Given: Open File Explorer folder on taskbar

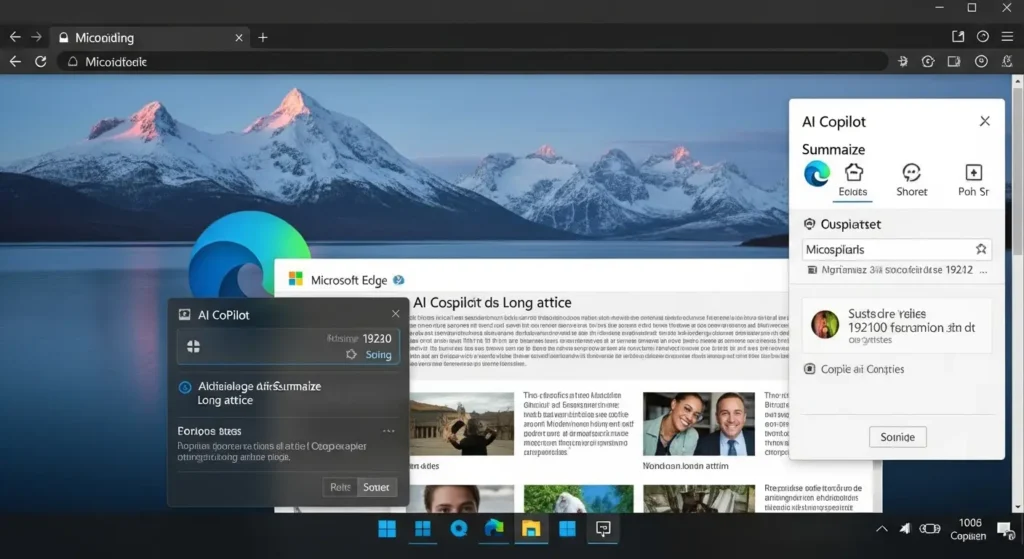Looking at the screenshot, I should point(531,528).
